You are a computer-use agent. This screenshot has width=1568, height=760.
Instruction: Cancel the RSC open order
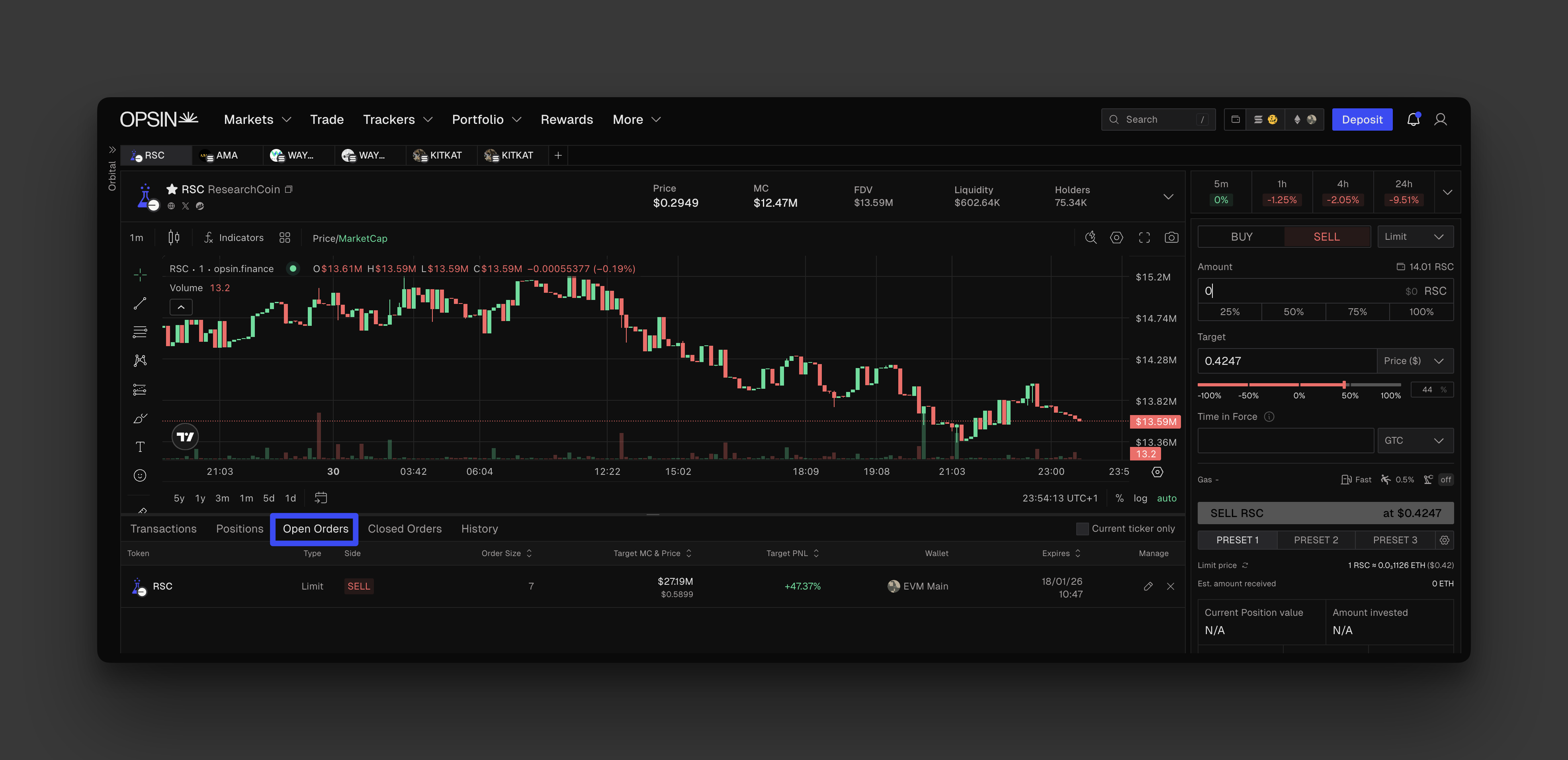(1171, 586)
